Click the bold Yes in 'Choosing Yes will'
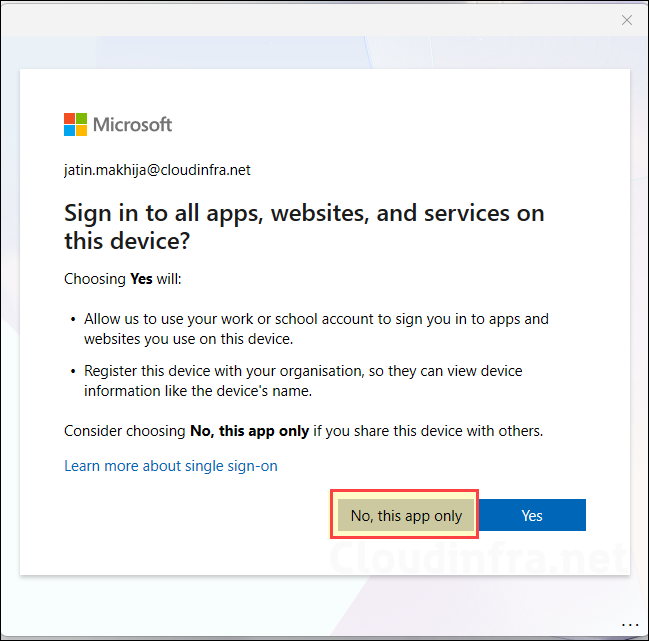The width and height of the screenshot is (649, 641). click(x=142, y=279)
